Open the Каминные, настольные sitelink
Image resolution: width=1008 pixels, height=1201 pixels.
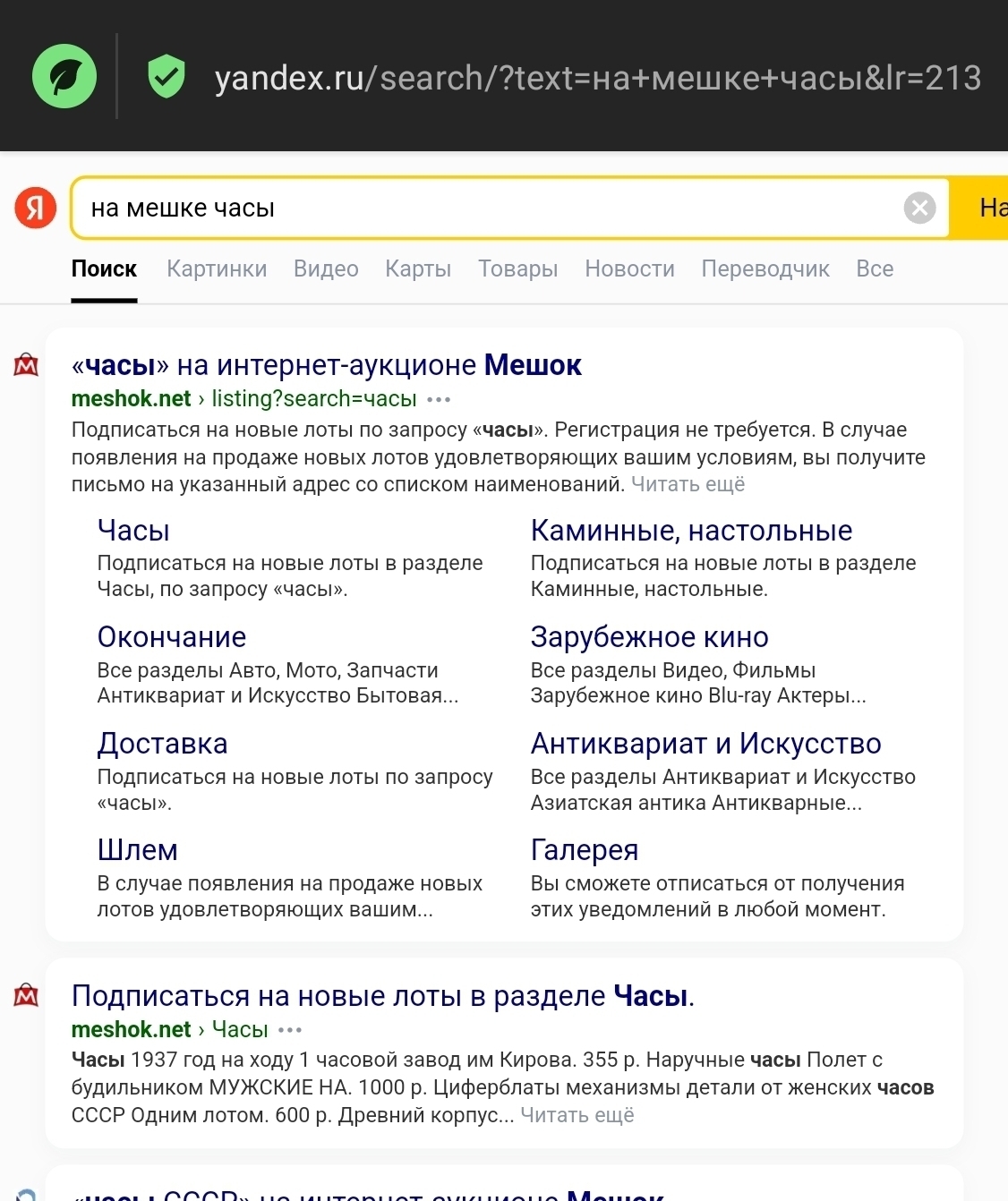[691, 531]
